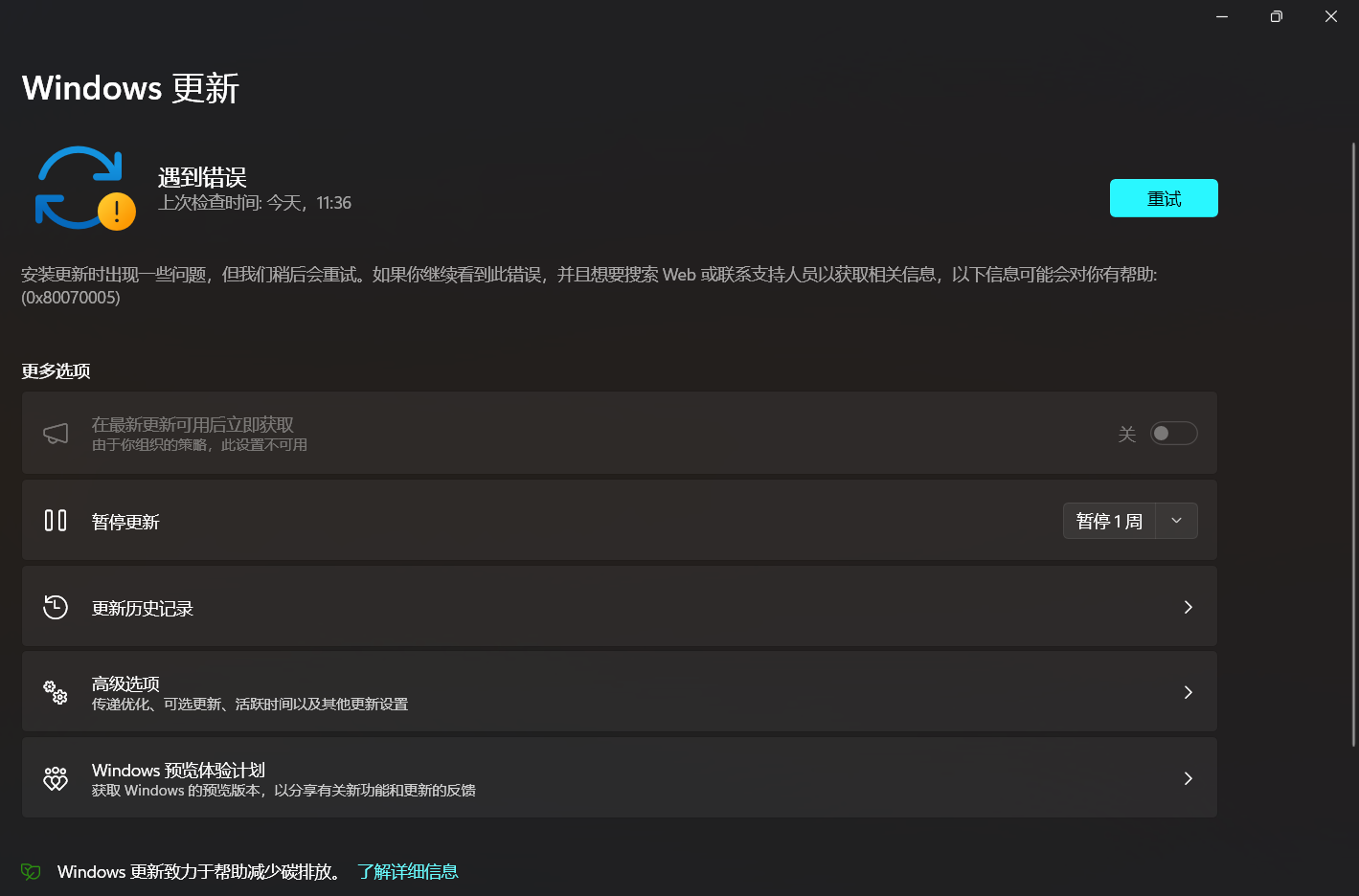This screenshot has width=1359, height=896.
Task: Click the 重试 retry button
Action: [1164, 198]
